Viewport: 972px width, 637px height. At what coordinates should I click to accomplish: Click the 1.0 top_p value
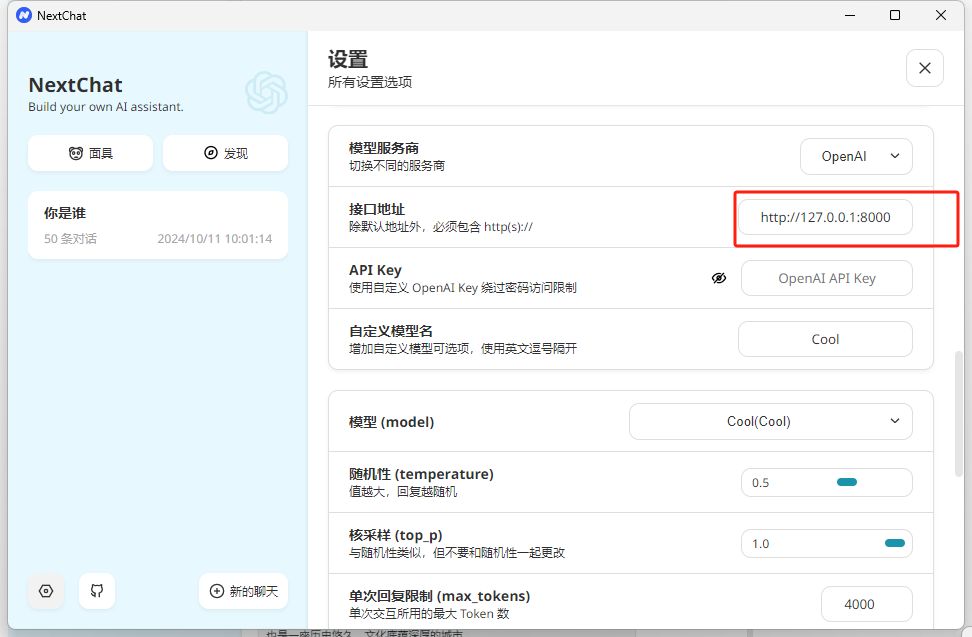[x=761, y=544]
